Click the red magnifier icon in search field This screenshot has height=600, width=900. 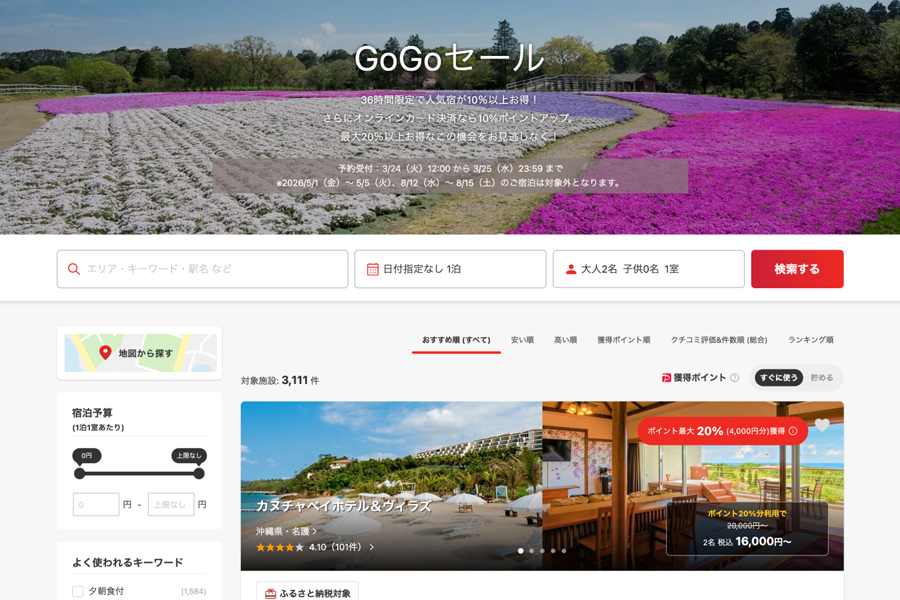(74, 269)
